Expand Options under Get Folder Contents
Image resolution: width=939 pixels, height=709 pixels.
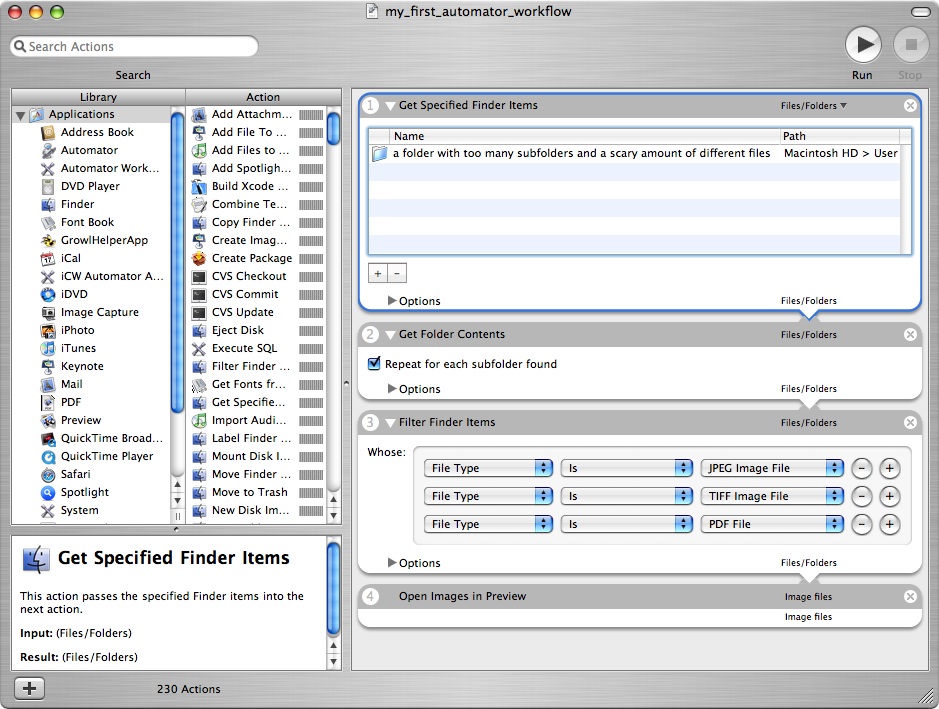click(x=392, y=388)
